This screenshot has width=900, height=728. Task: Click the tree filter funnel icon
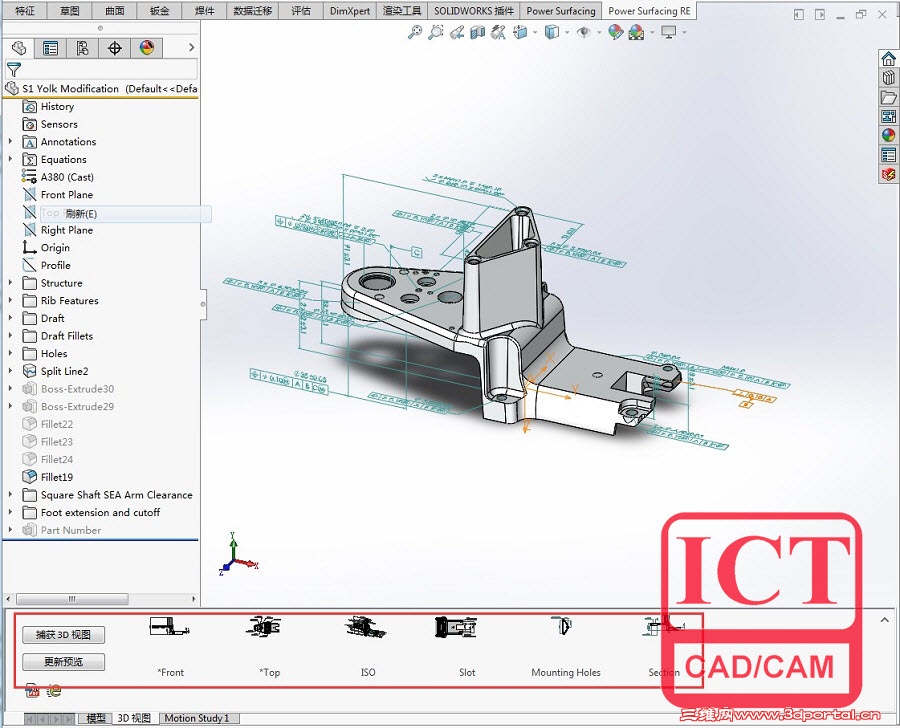point(14,69)
